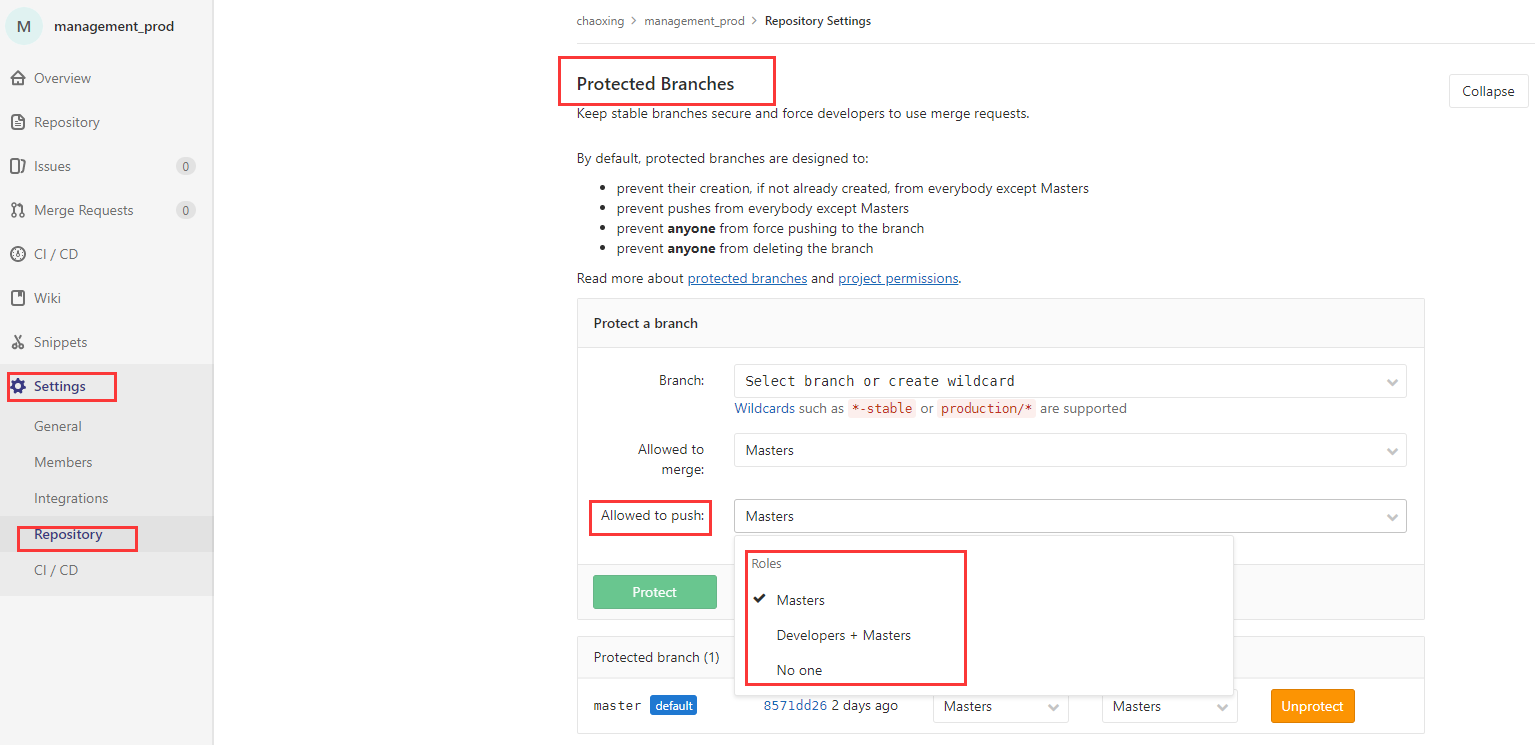Open the Branch select dropdown
This screenshot has width=1536, height=745.
point(1070,381)
